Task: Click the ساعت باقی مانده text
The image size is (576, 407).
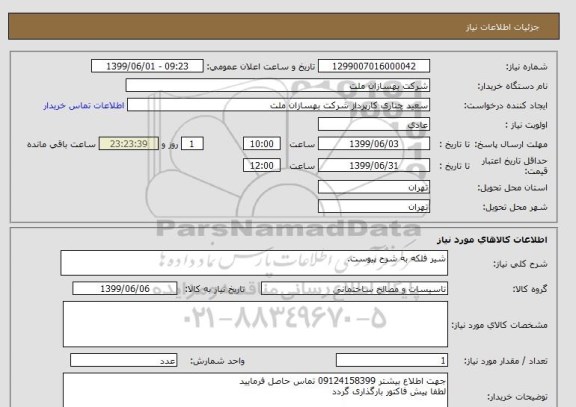Action: [61, 144]
